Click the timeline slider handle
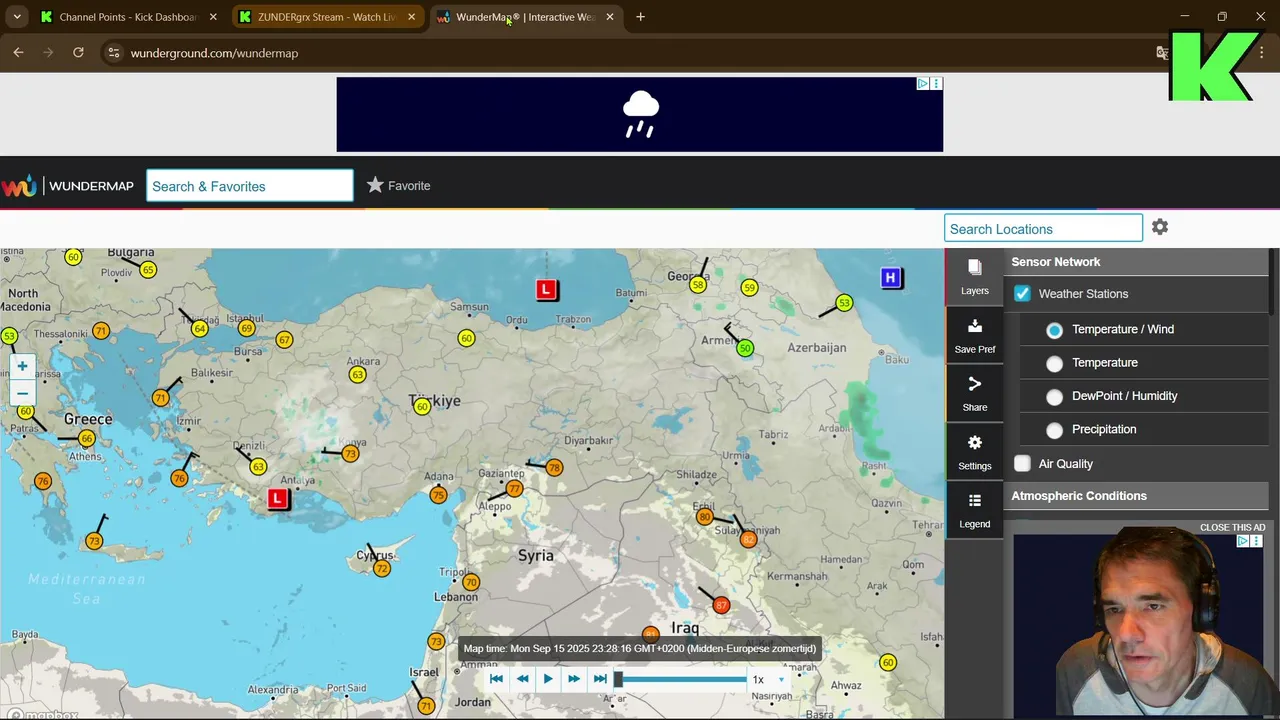The width and height of the screenshot is (1280, 720). (x=618, y=679)
